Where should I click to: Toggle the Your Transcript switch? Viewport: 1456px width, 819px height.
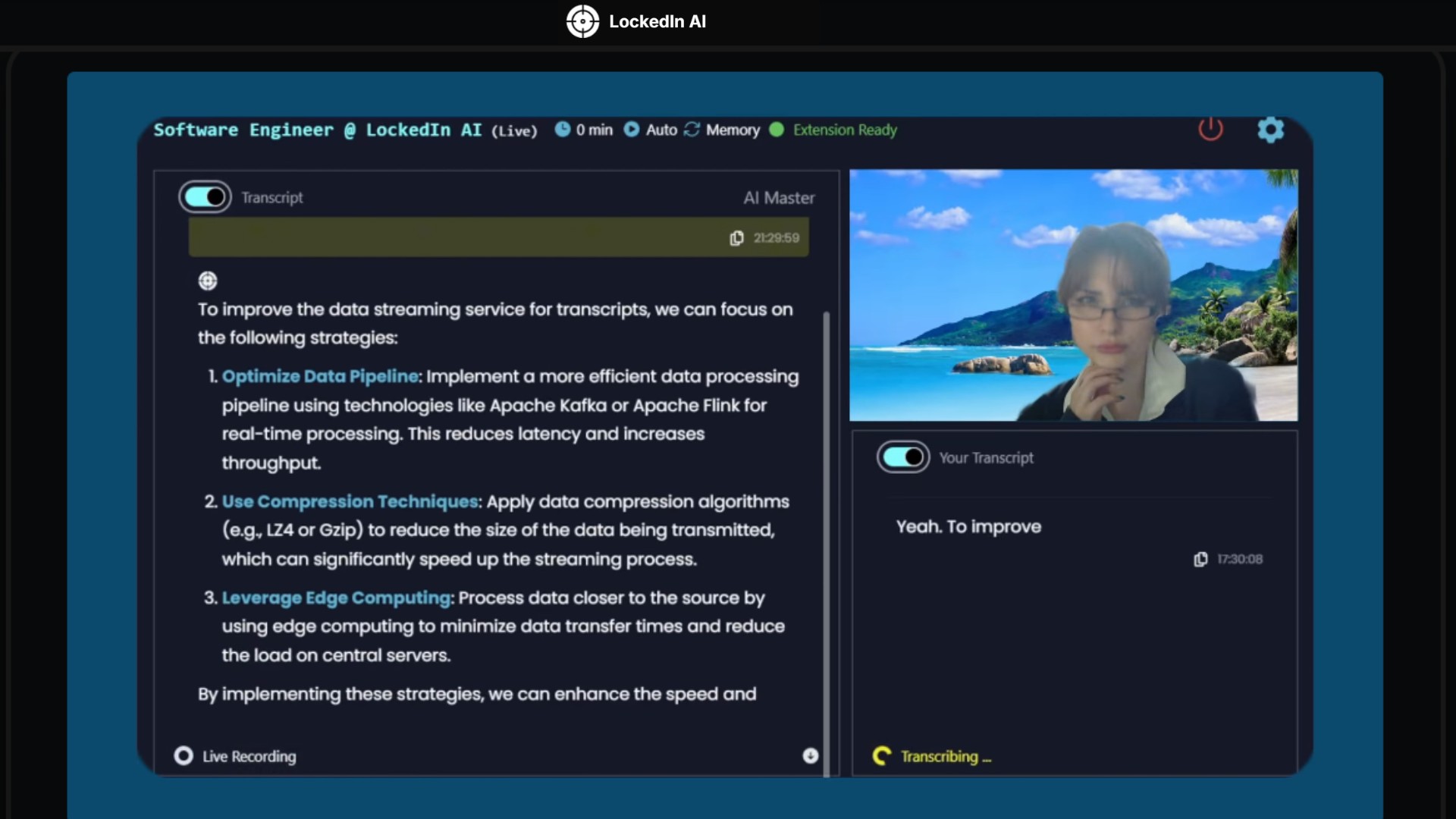click(903, 457)
